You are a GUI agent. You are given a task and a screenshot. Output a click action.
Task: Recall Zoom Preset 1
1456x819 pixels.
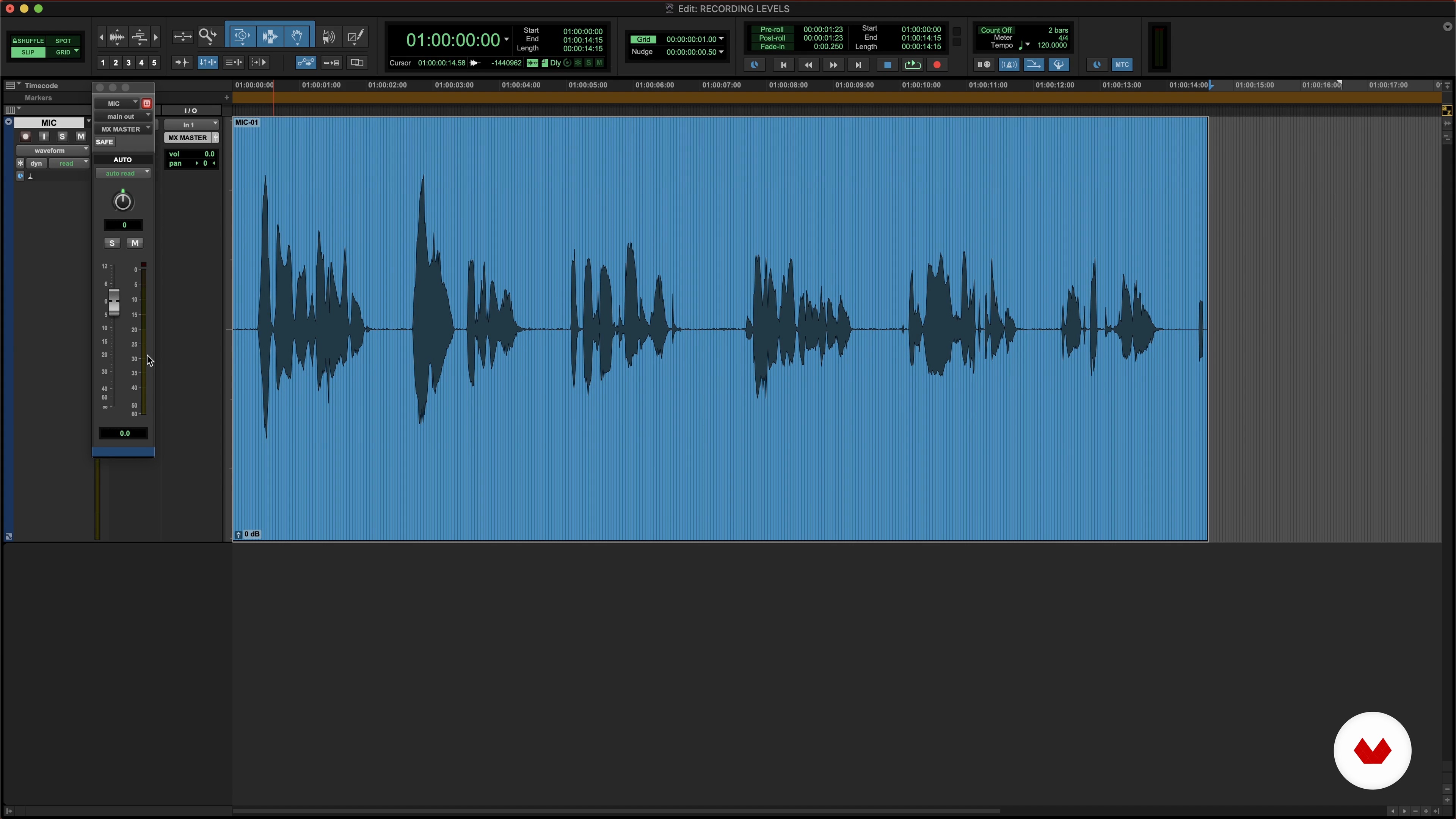(103, 63)
